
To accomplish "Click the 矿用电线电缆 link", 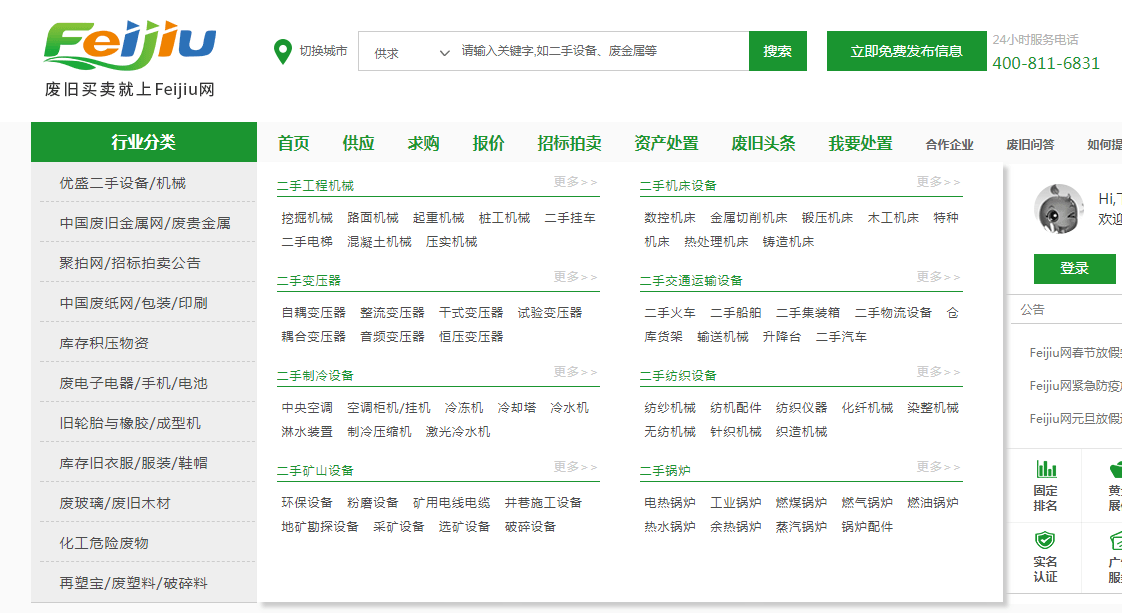I will pos(452,503).
